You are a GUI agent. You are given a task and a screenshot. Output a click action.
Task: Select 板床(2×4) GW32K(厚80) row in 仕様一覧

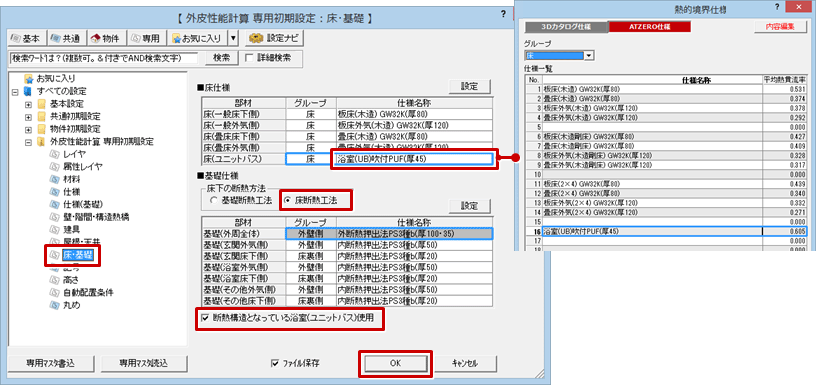(x=667, y=184)
